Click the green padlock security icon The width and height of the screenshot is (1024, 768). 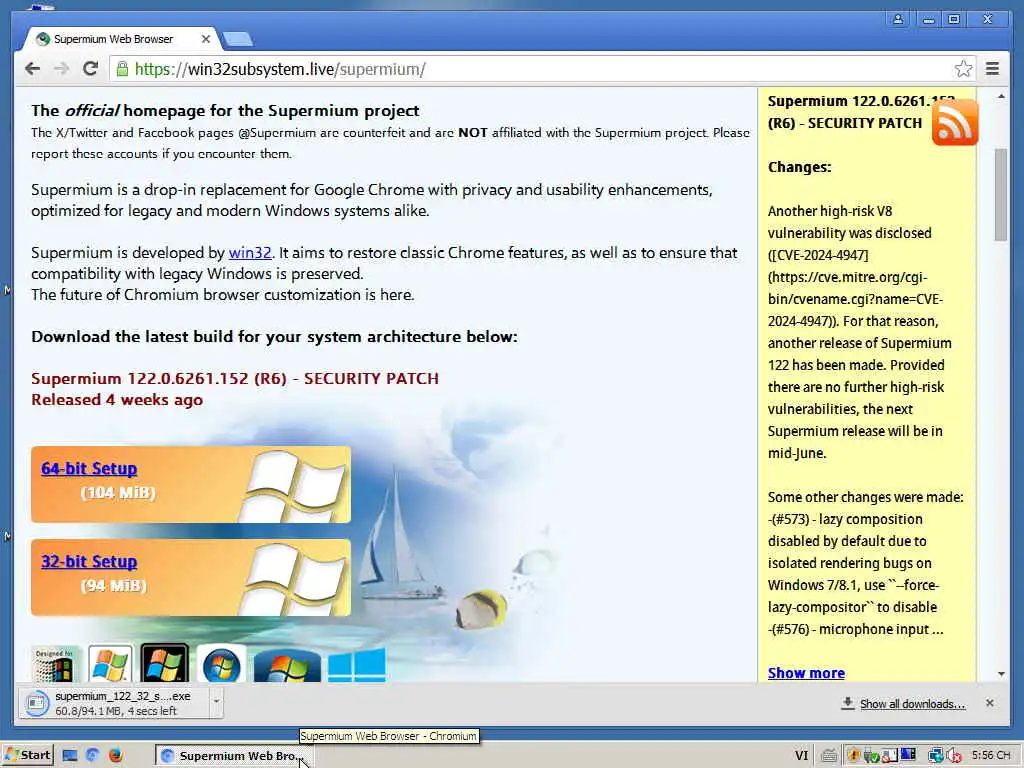[x=122, y=69]
